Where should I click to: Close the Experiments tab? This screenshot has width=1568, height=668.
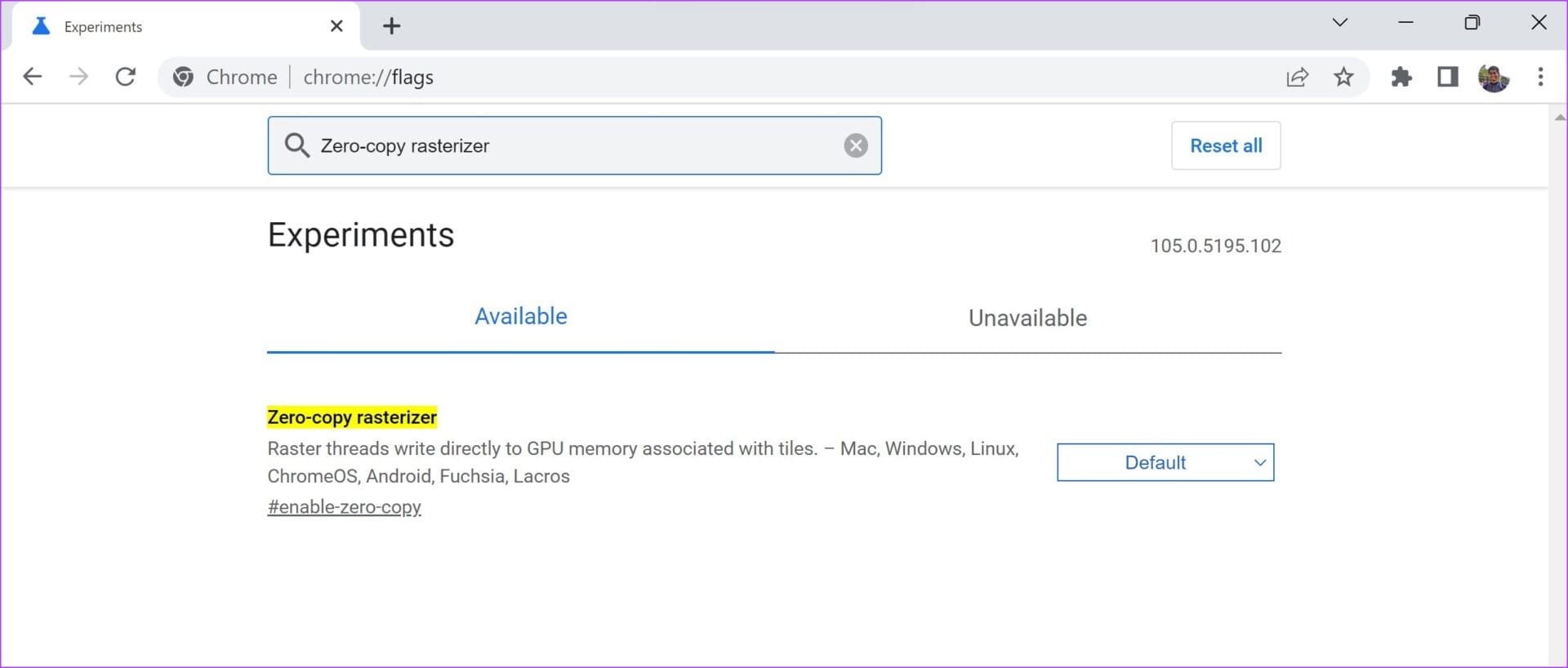[336, 26]
